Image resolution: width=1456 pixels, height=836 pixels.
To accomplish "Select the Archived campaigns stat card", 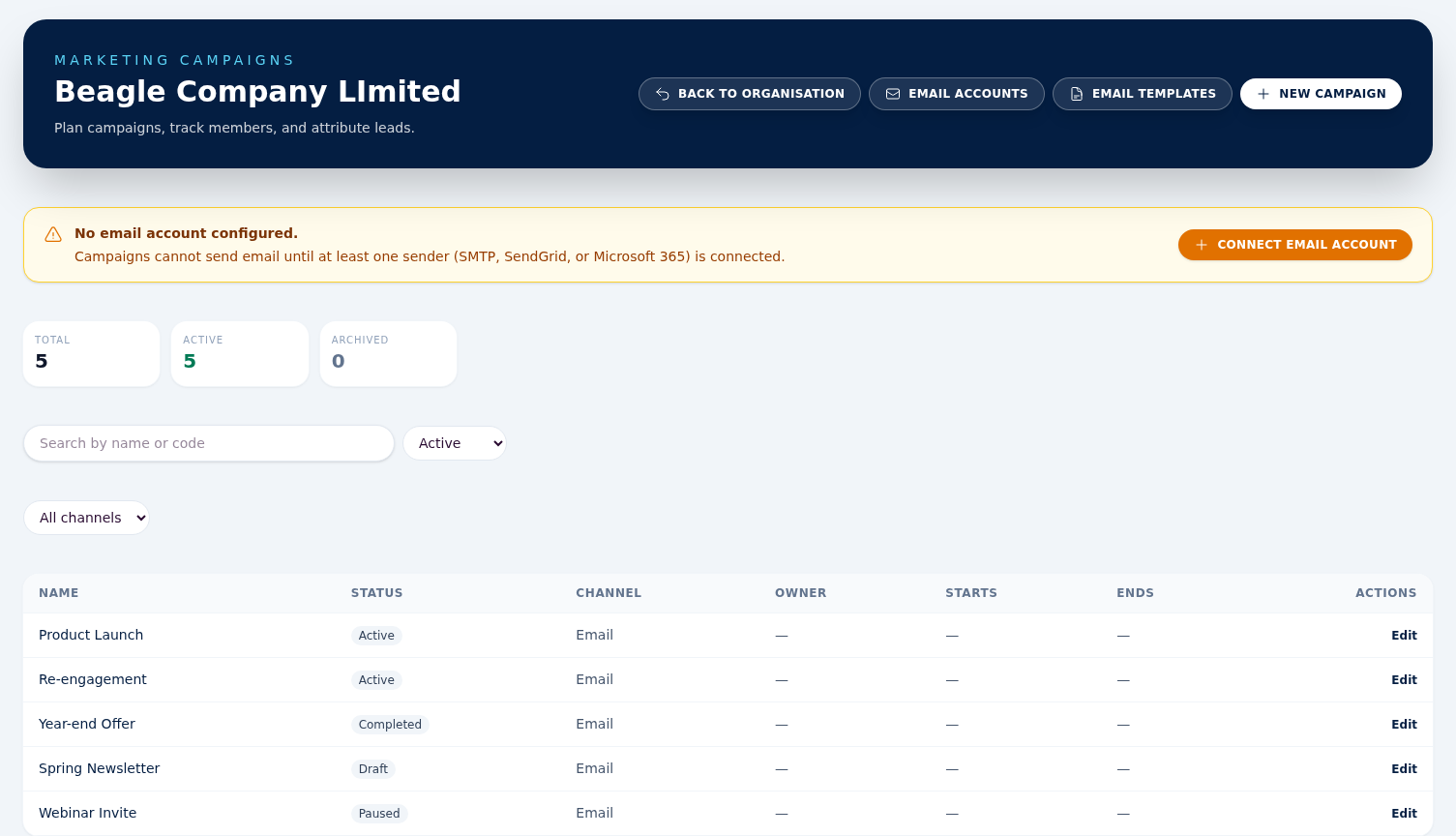I will click(x=388, y=354).
